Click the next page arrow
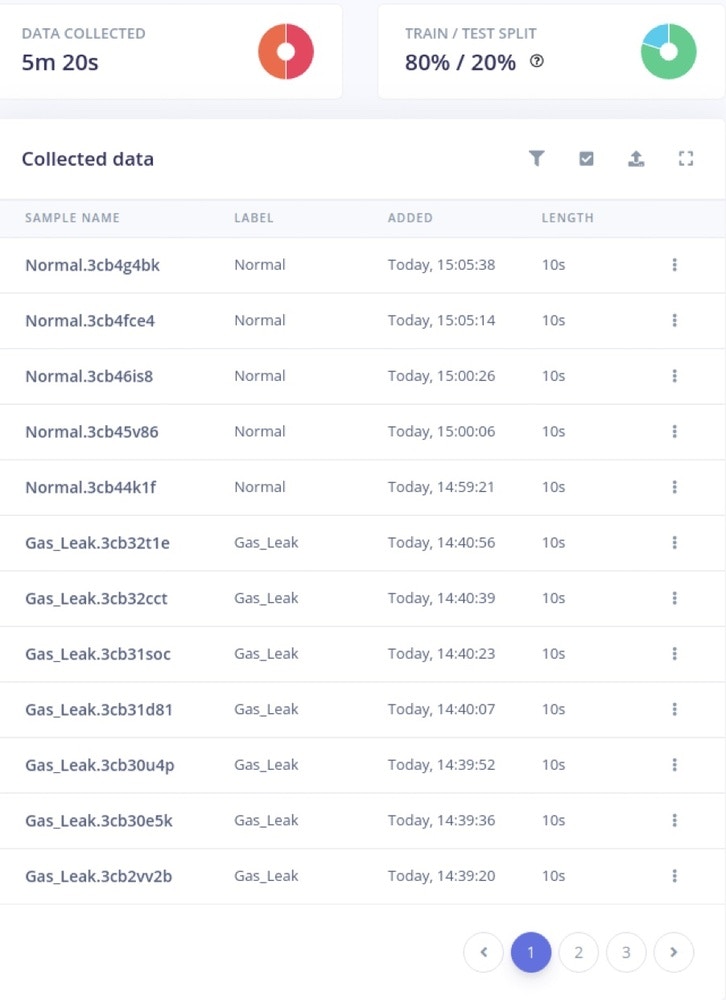The image size is (726, 1000). coord(674,952)
